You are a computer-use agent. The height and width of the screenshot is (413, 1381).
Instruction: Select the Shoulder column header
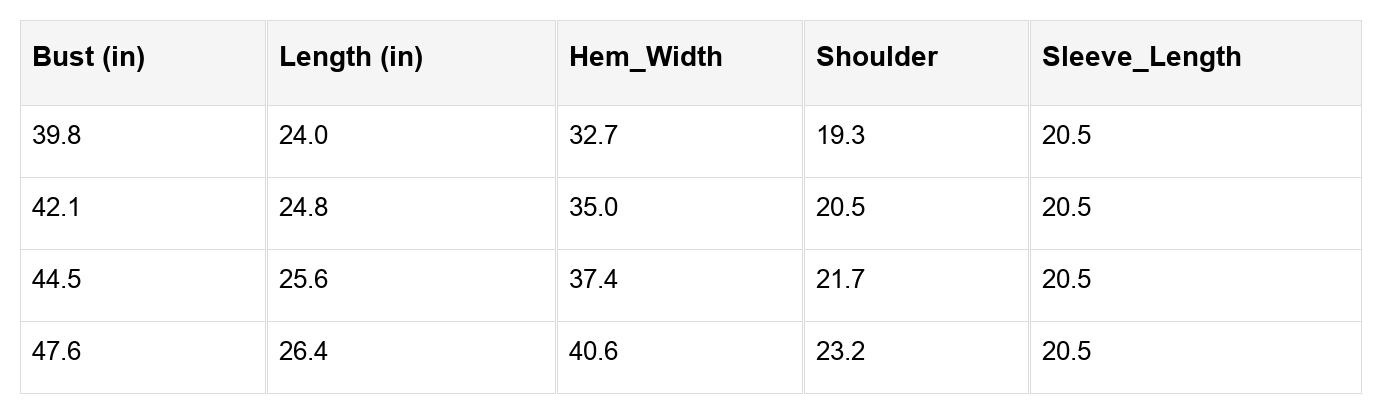pos(876,57)
